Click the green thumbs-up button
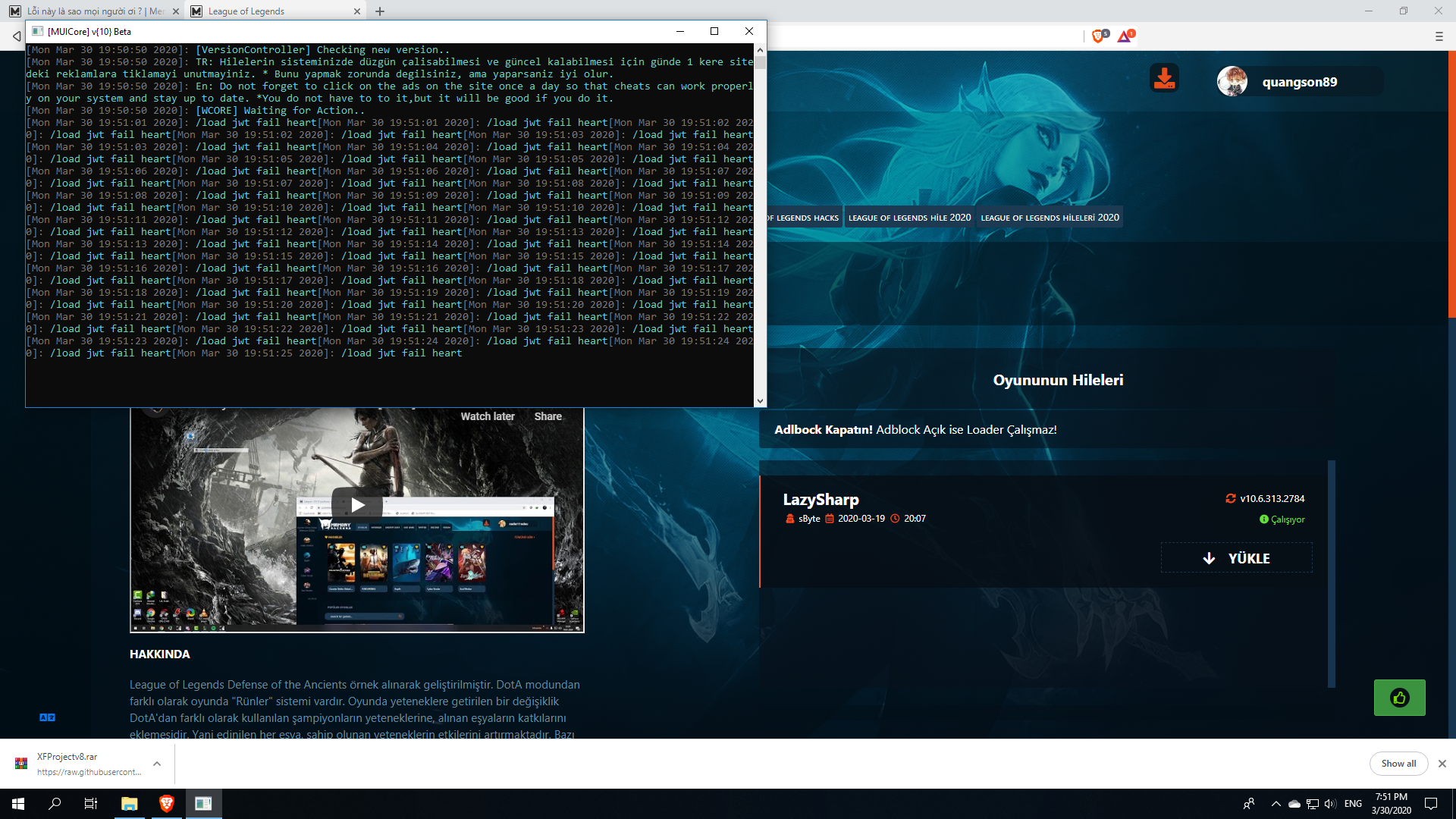 click(1399, 698)
